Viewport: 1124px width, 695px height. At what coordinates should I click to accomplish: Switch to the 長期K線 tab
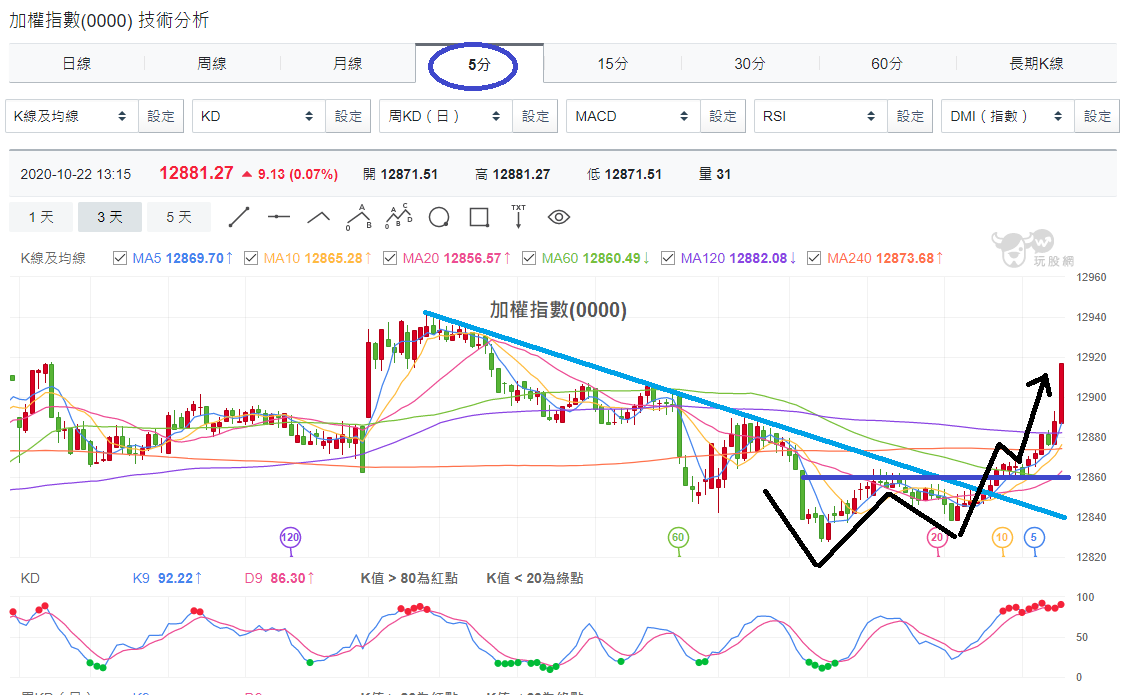coord(1037,64)
